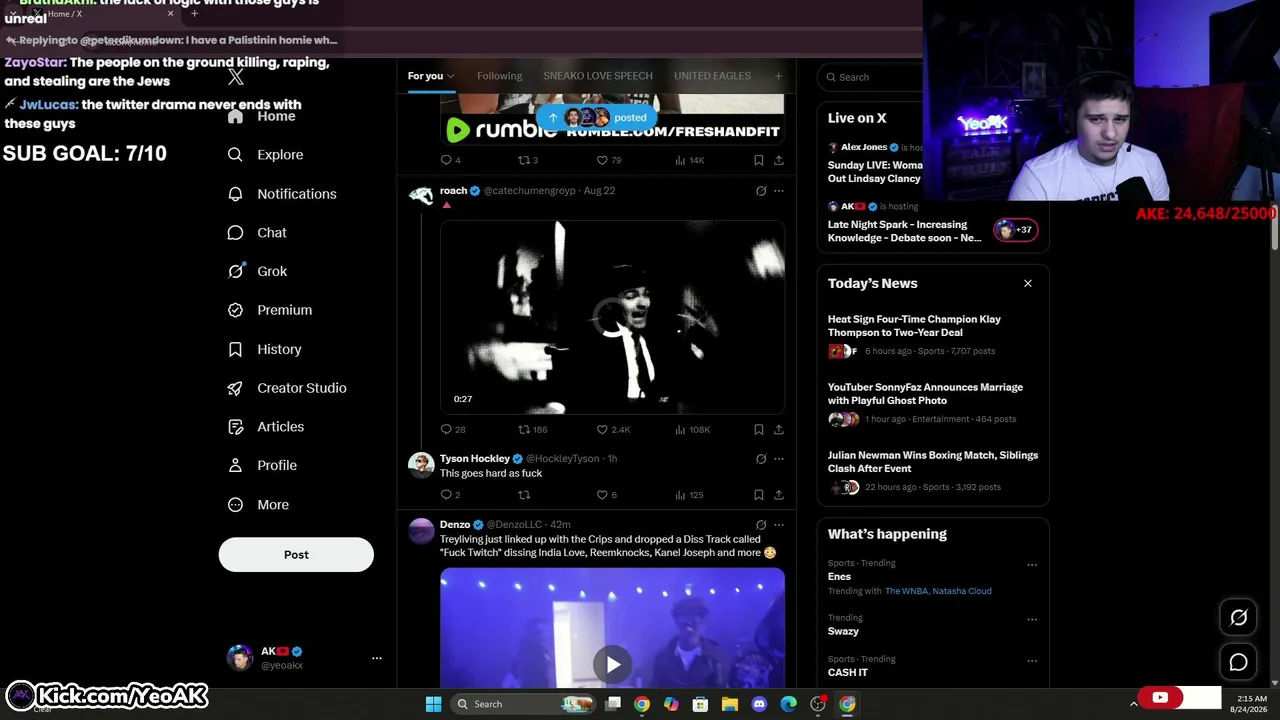The image size is (1280, 720).
Task: Click the 'posted' new posts pill
Action: tap(598, 118)
